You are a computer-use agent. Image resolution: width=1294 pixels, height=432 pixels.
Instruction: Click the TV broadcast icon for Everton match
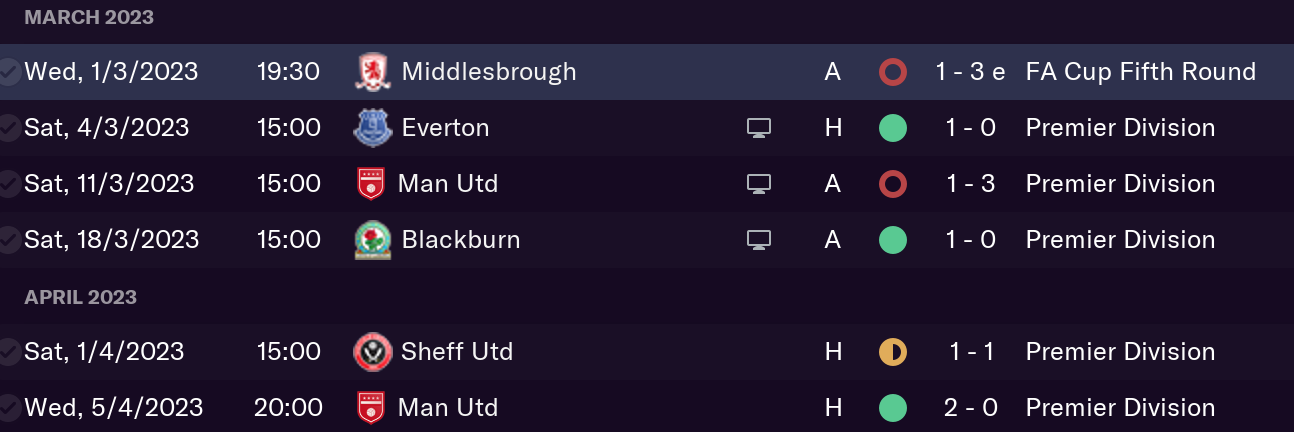coord(759,128)
